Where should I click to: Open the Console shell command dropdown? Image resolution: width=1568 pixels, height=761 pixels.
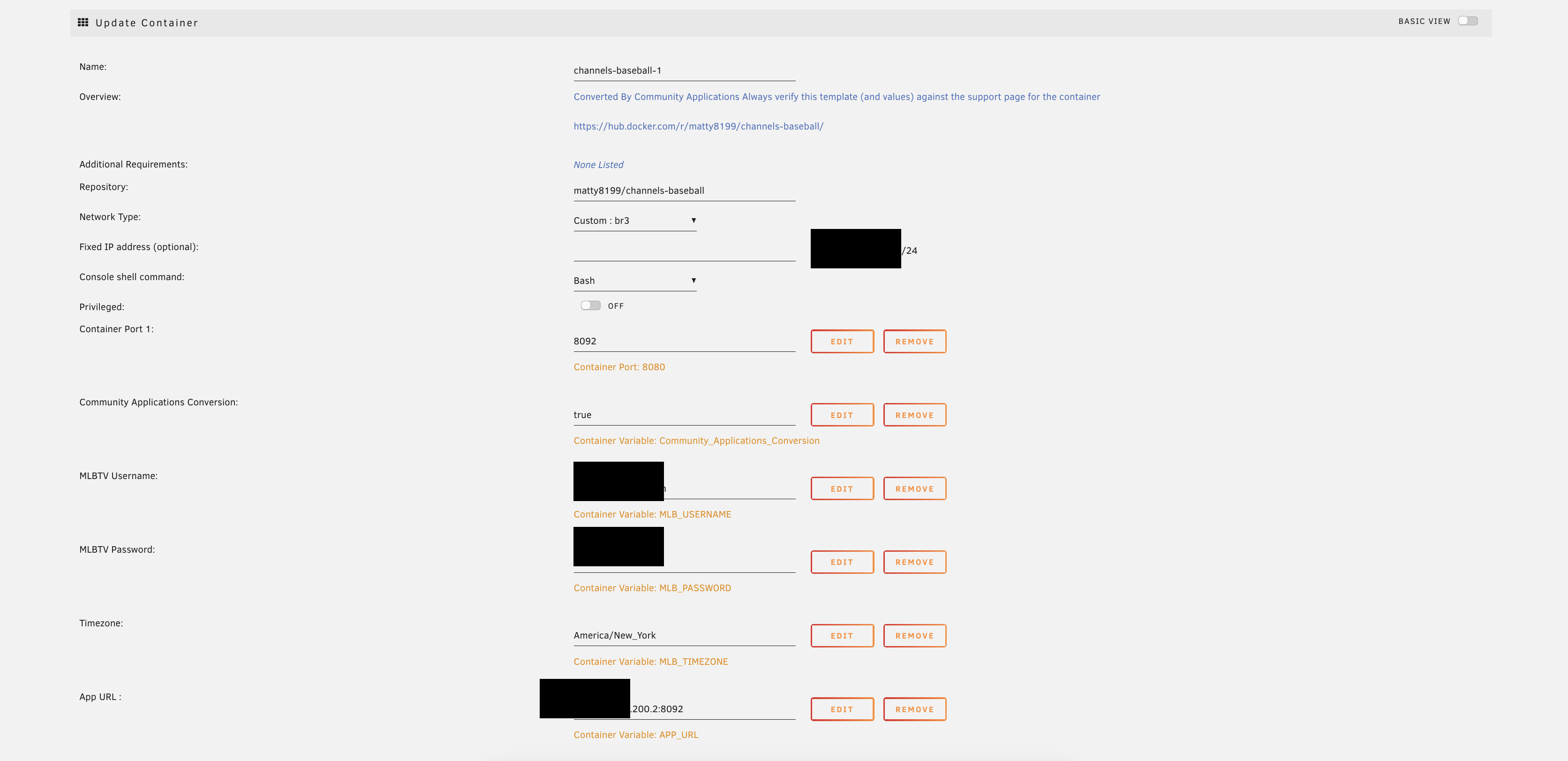pos(634,281)
